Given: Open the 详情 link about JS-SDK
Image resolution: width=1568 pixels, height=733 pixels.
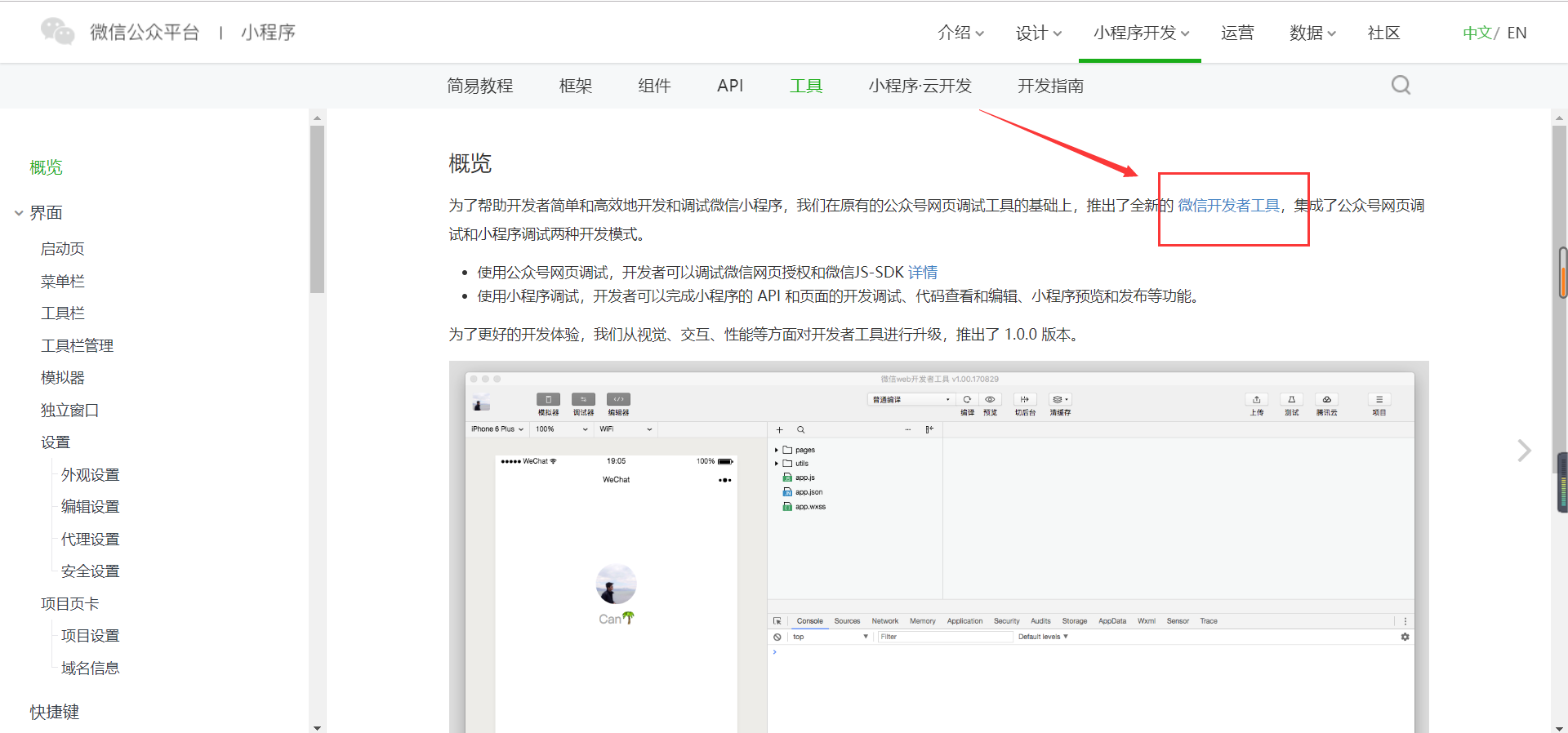Looking at the screenshot, I should coord(923,273).
